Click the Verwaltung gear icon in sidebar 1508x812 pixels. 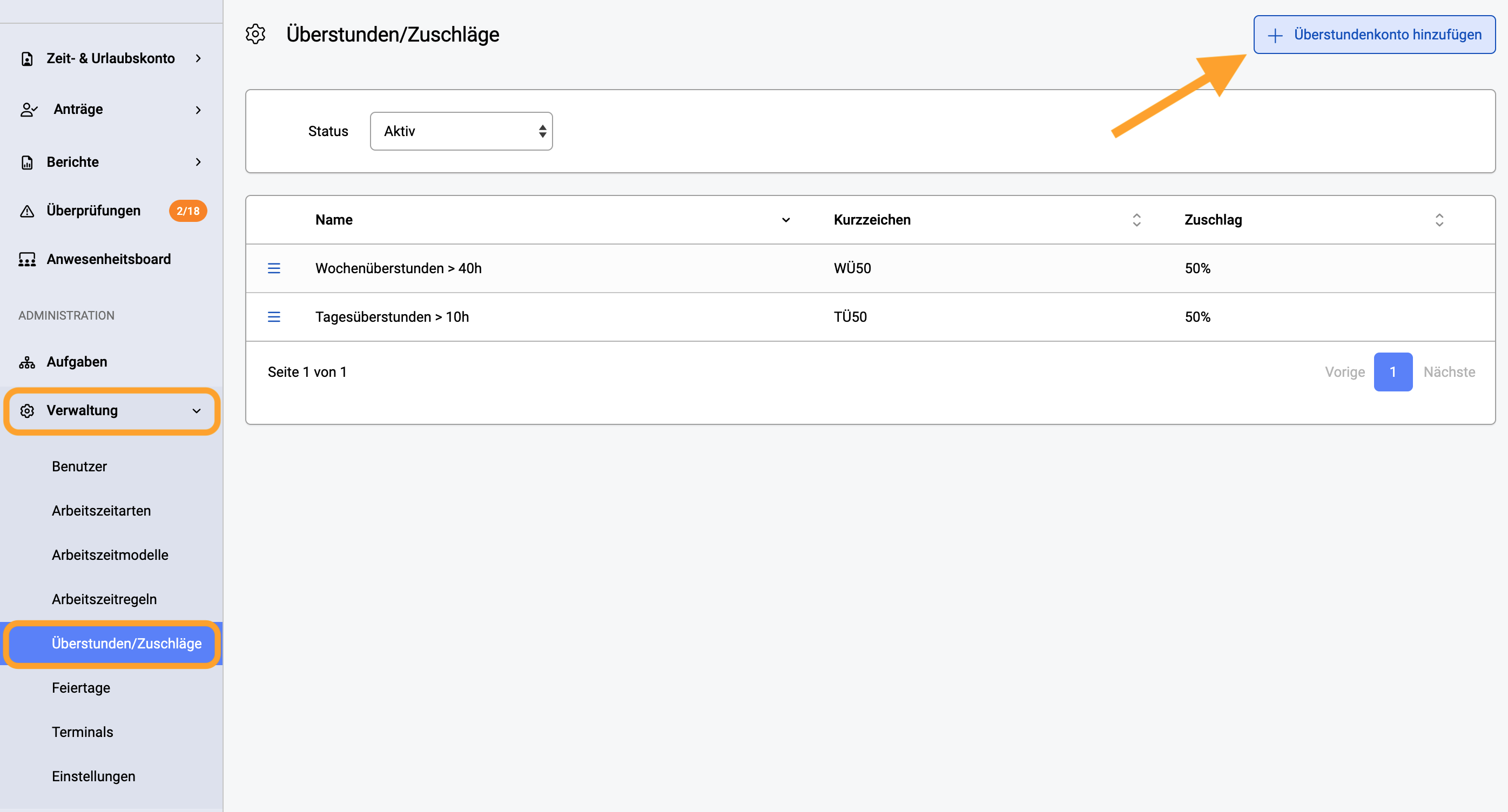coord(27,411)
